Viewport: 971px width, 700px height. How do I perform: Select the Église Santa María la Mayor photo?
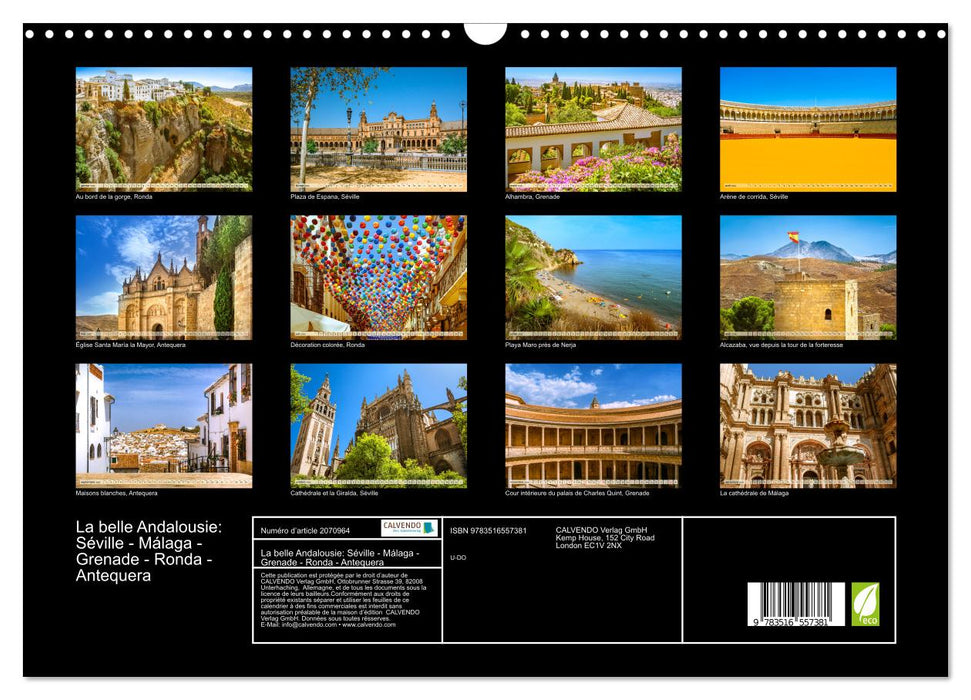[x=163, y=275]
